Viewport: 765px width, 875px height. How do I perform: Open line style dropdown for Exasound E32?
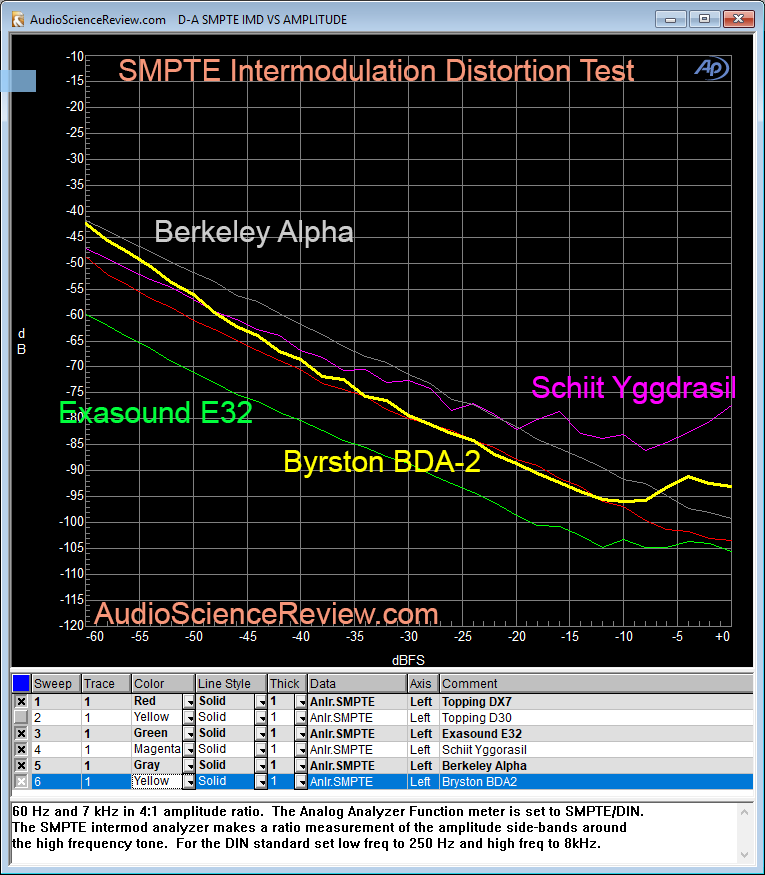tap(261, 733)
